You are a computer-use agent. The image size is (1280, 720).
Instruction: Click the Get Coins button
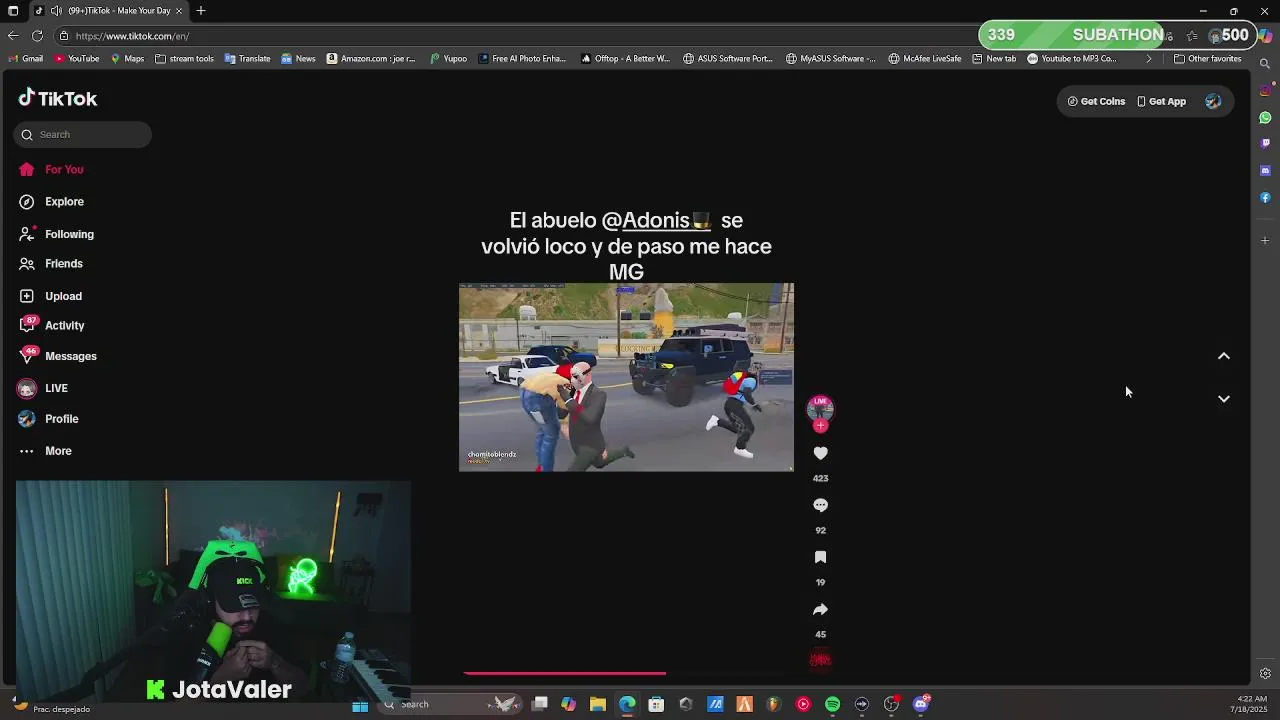point(1097,101)
